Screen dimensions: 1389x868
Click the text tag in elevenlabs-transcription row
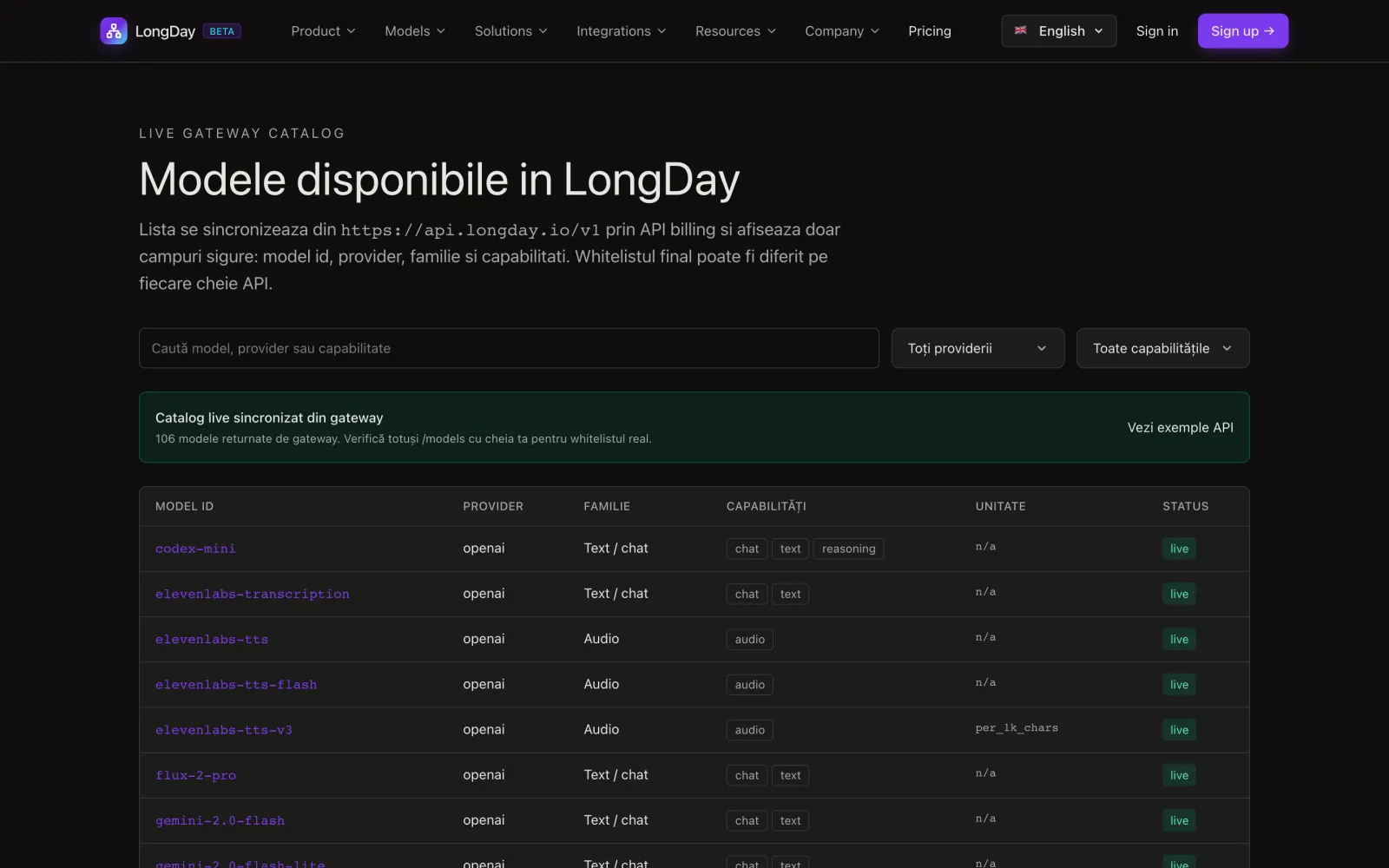[790, 594]
